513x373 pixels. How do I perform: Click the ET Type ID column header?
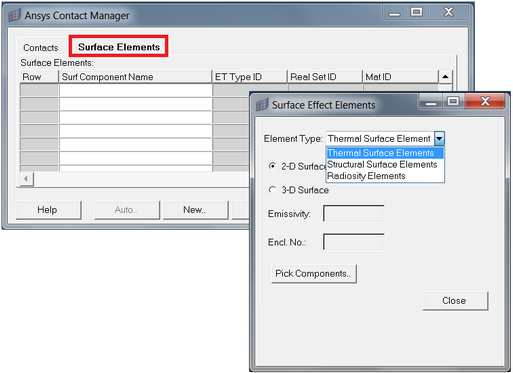pos(250,77)
